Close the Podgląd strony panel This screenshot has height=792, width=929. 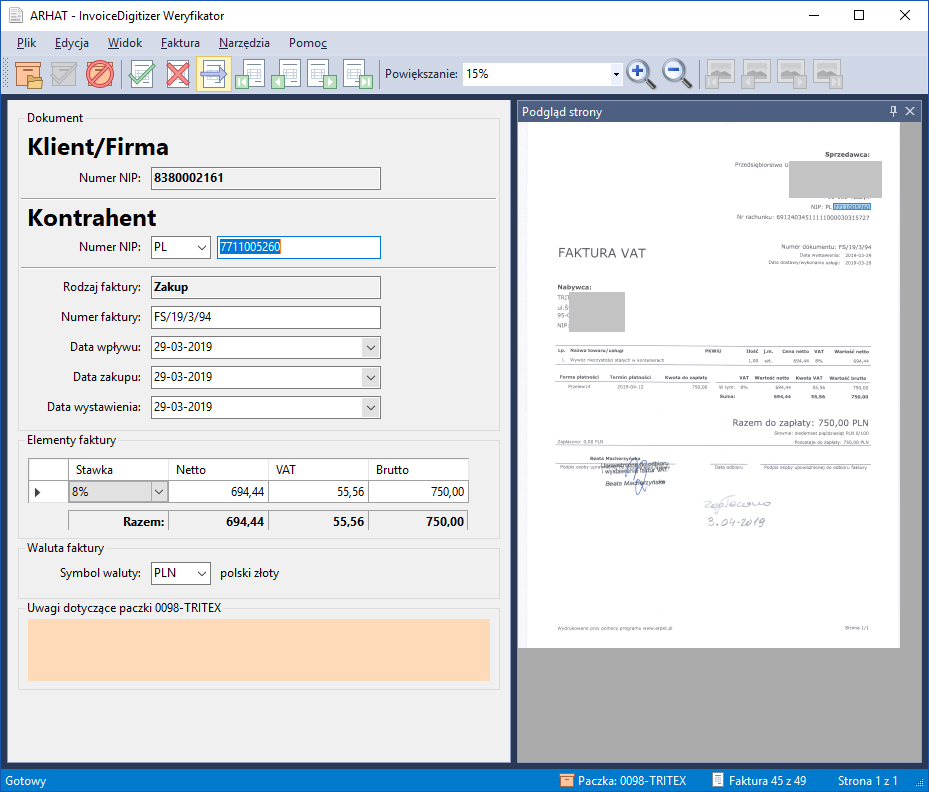point(910,112)
